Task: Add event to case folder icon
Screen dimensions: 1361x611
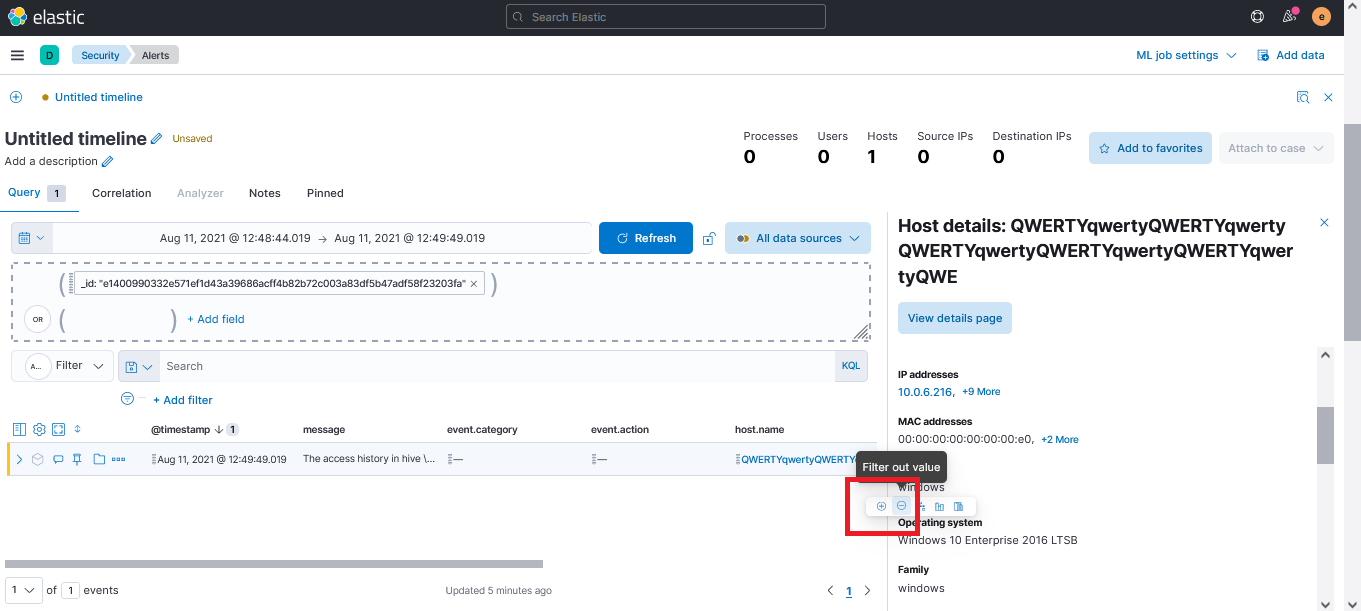Action: 99,459
